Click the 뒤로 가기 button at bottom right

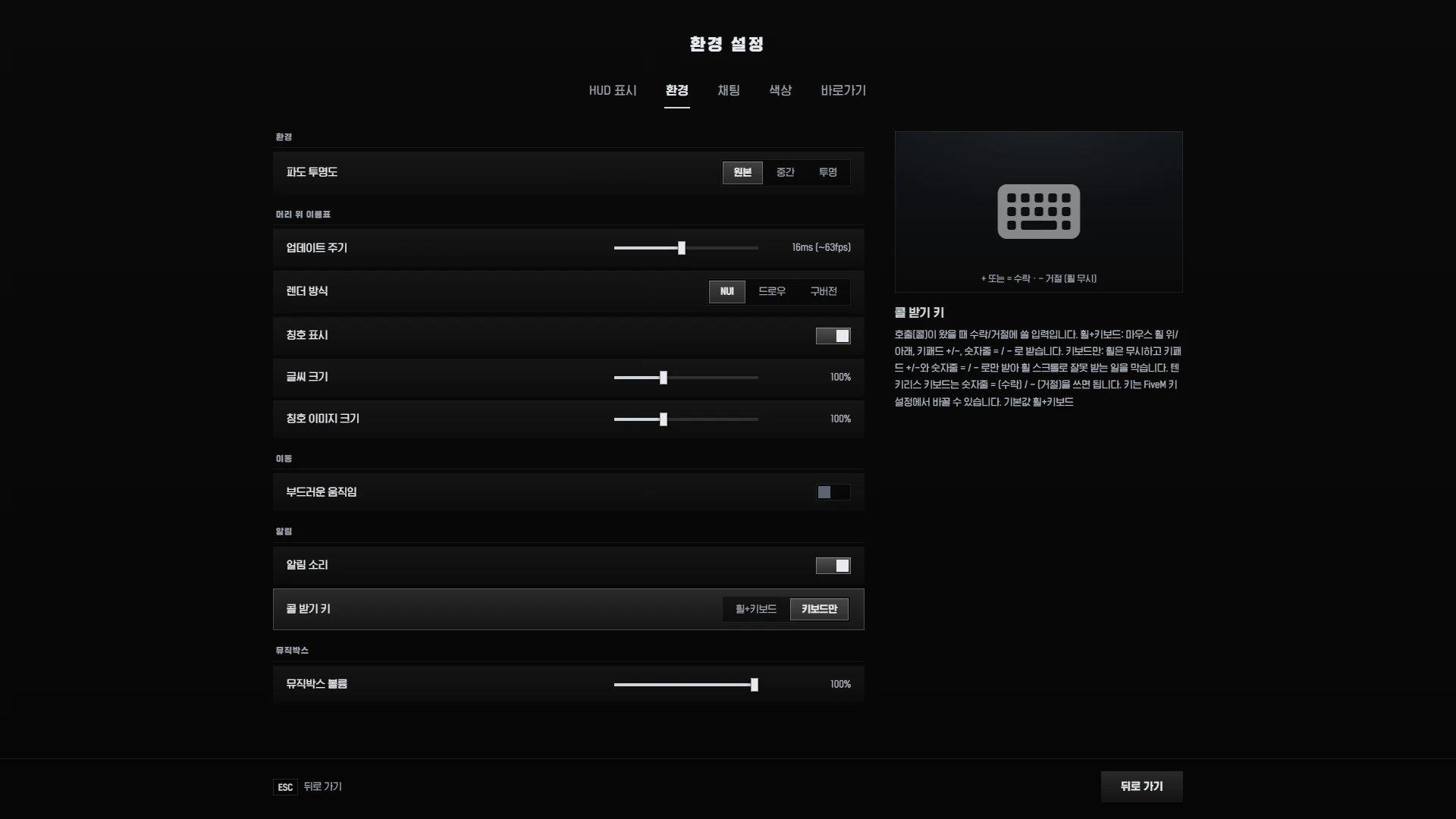coord(1141,787)
